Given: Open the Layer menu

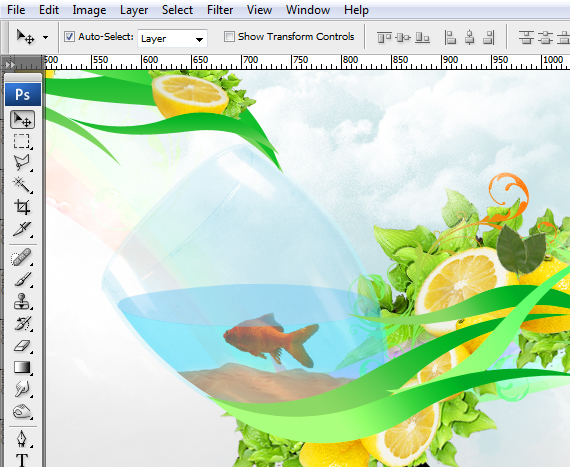Looking at the screenshot, I should click(x=134, y=10).
